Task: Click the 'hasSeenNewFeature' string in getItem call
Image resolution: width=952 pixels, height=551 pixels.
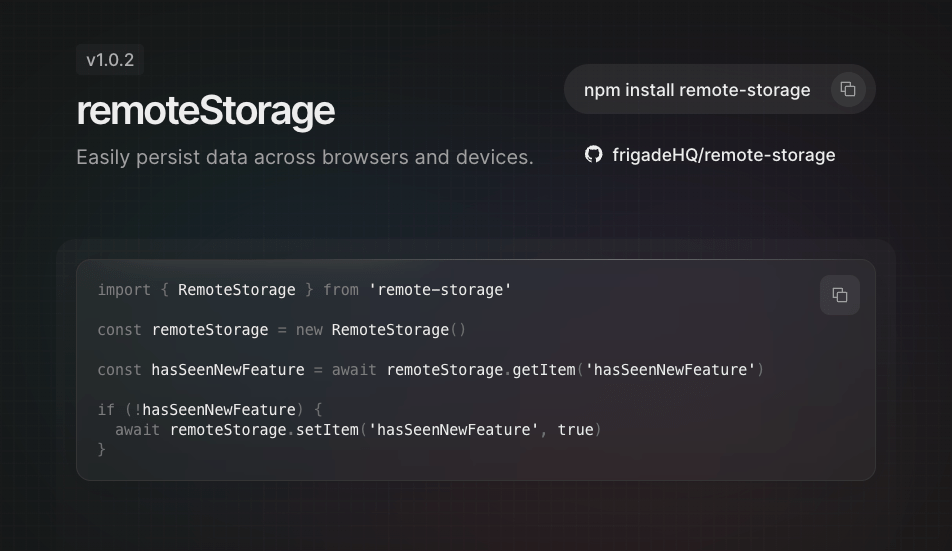Action: pyautogui.click(x=670, y=370)
